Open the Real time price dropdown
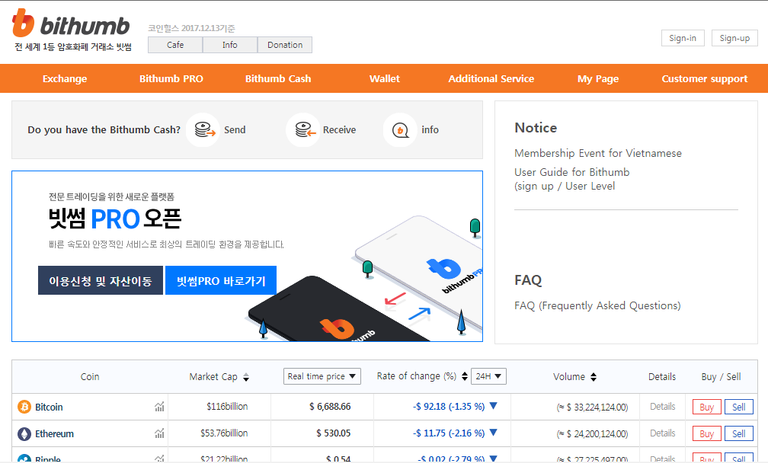Image resolution: width=768 pixels, height=463 pixels. coord(322,376)
